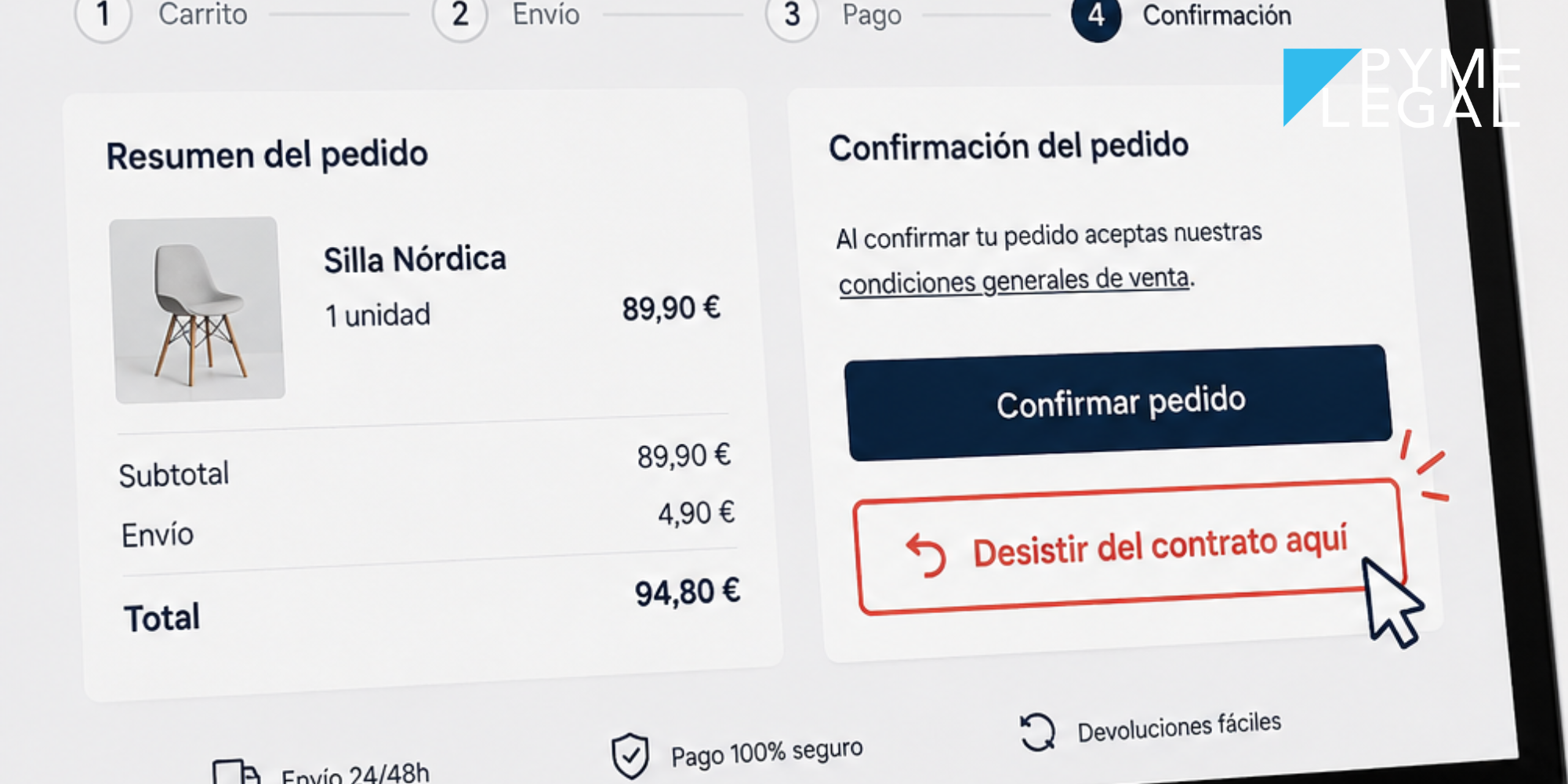Select step 3 Pago circle
This screenshot has height=784, width=1568.
pos(792,14)
